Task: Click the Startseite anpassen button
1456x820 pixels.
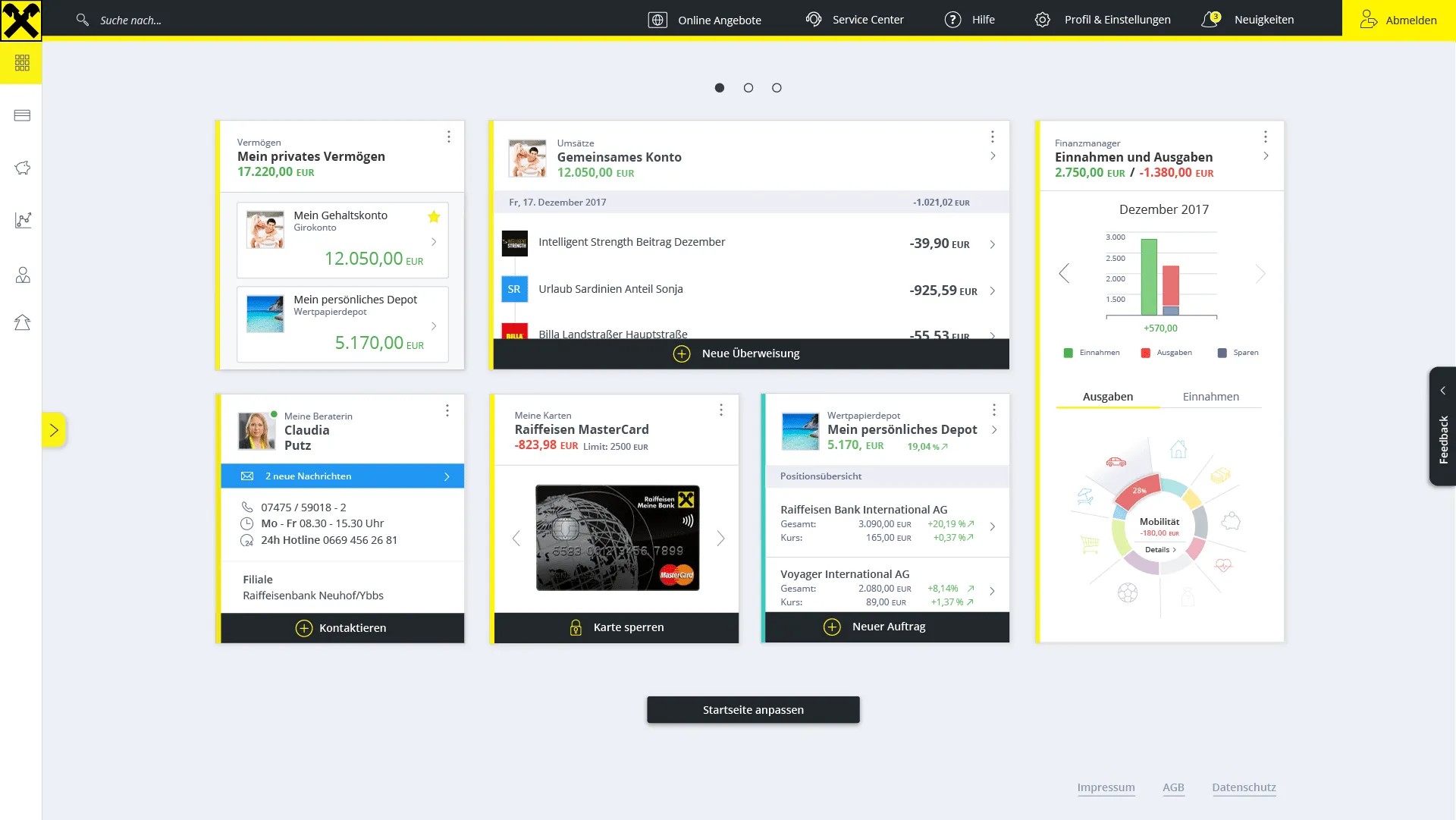Action: click(753, 710)
